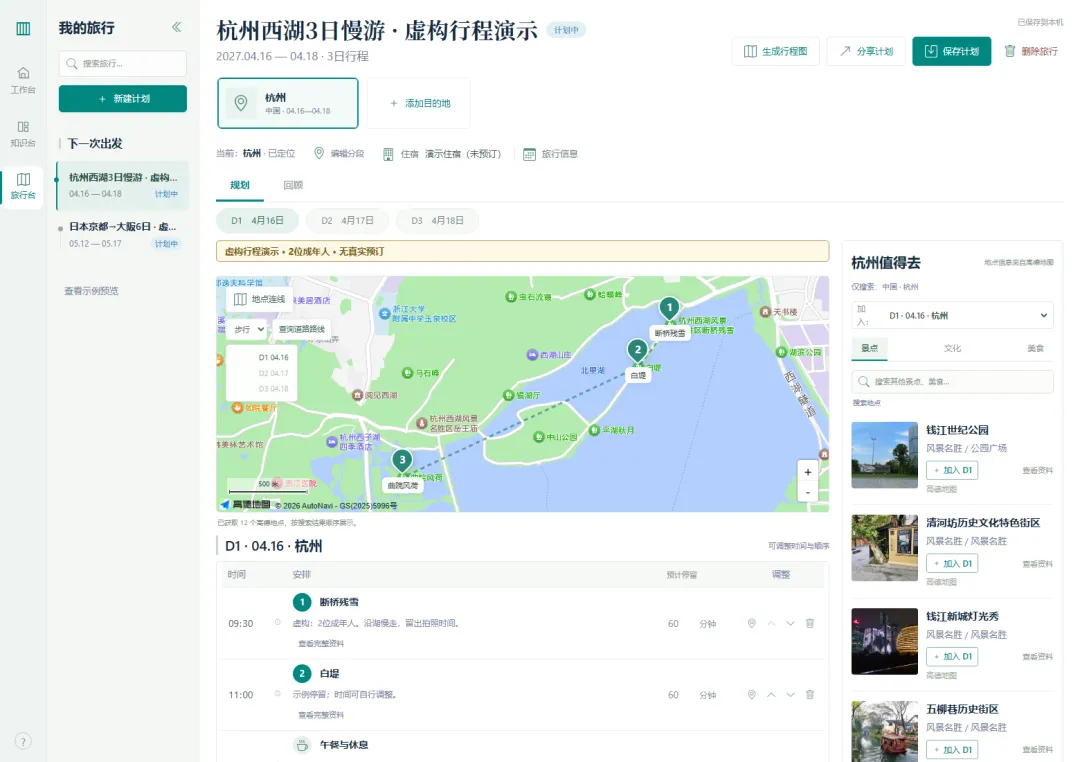
Task: Switch to the 文化 category tab
Action: (x=952, y=349)
